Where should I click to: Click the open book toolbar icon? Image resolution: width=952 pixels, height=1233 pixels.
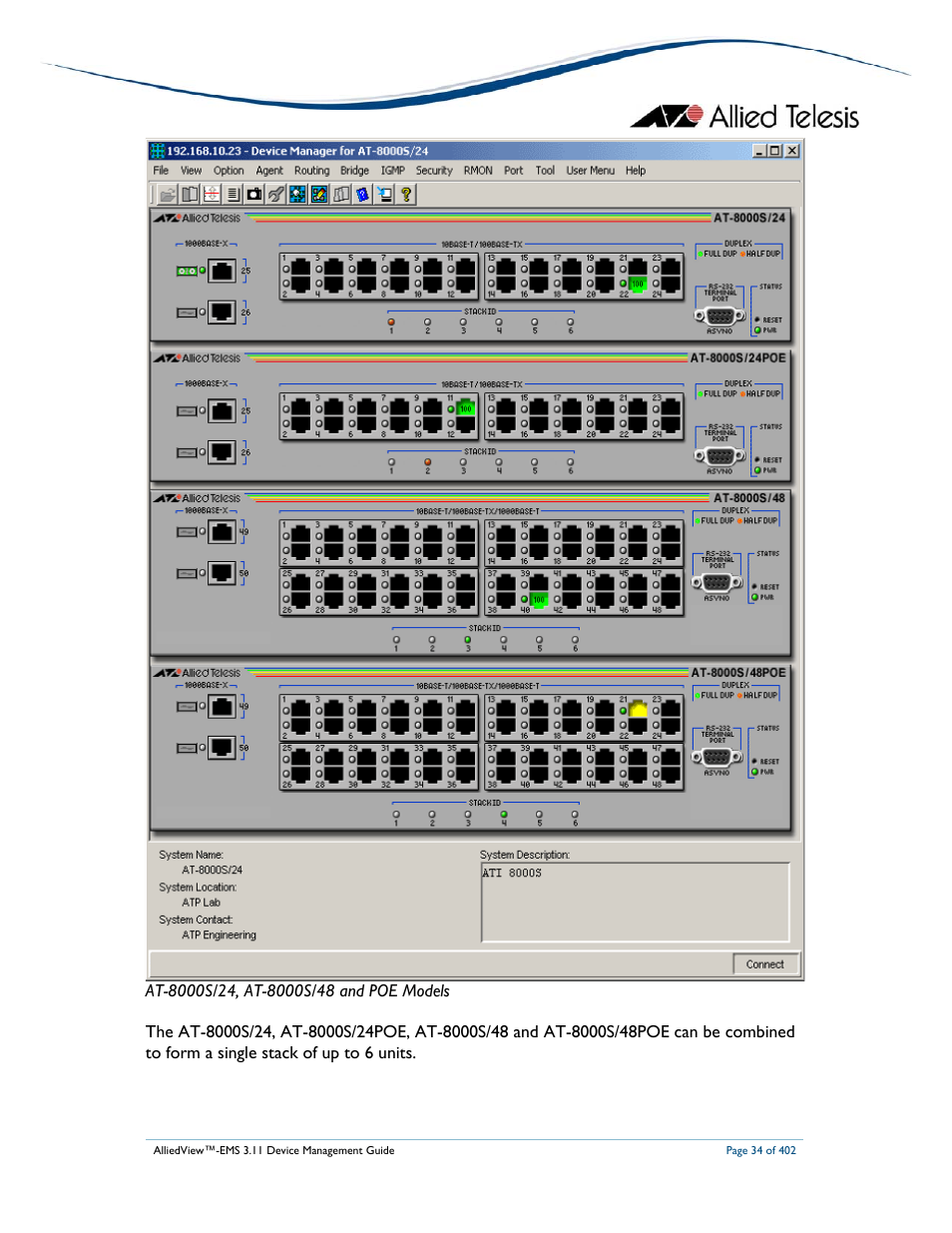point(190,195)
